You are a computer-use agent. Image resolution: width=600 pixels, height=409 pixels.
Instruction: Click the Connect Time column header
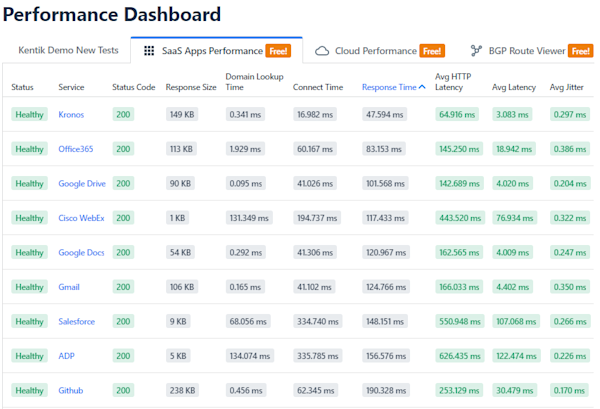pos(318,87)
